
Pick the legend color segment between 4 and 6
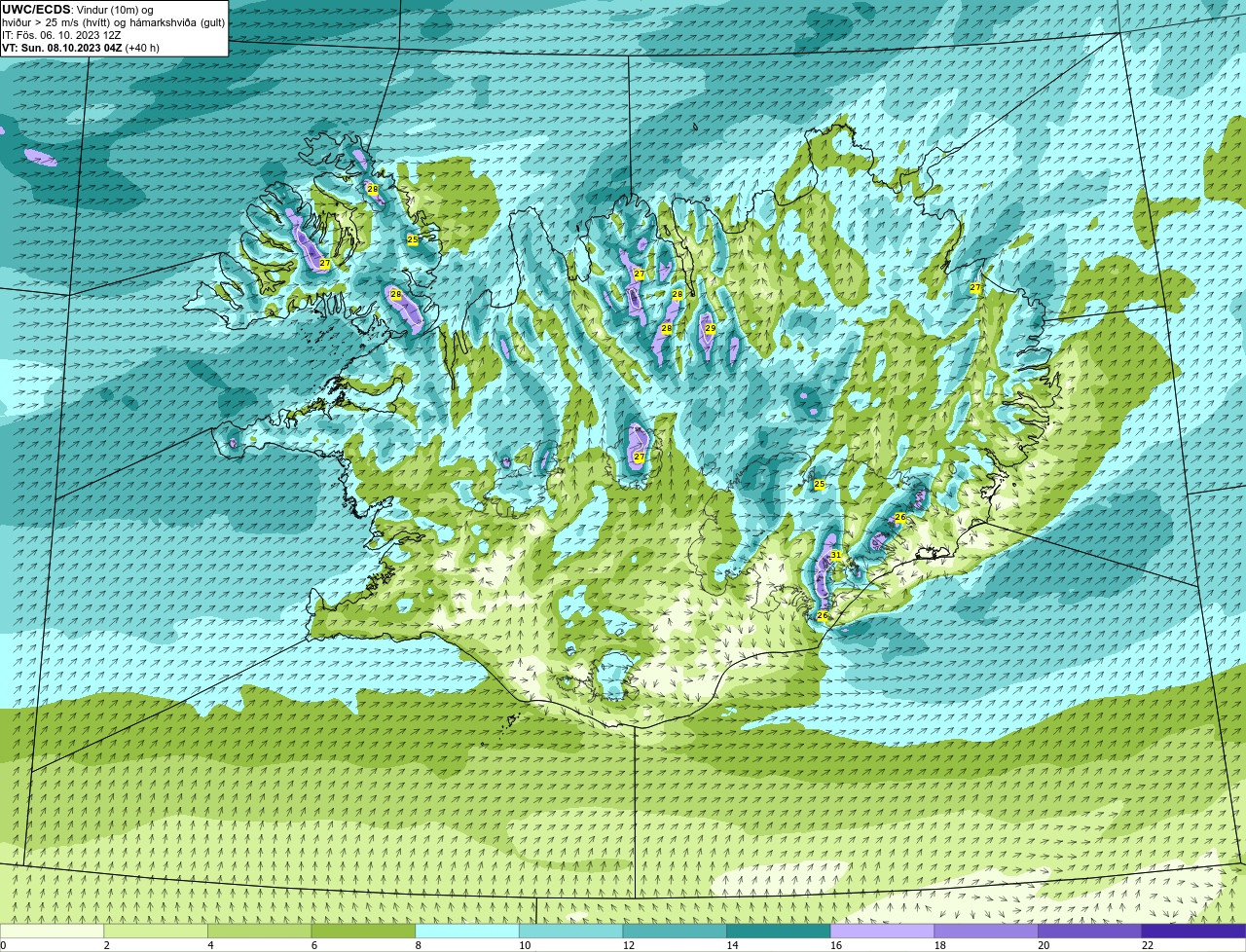[260, 931]
